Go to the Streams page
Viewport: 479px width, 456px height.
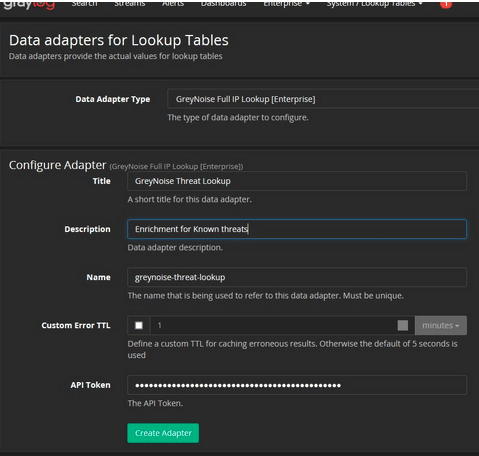[x=130, y=3]
